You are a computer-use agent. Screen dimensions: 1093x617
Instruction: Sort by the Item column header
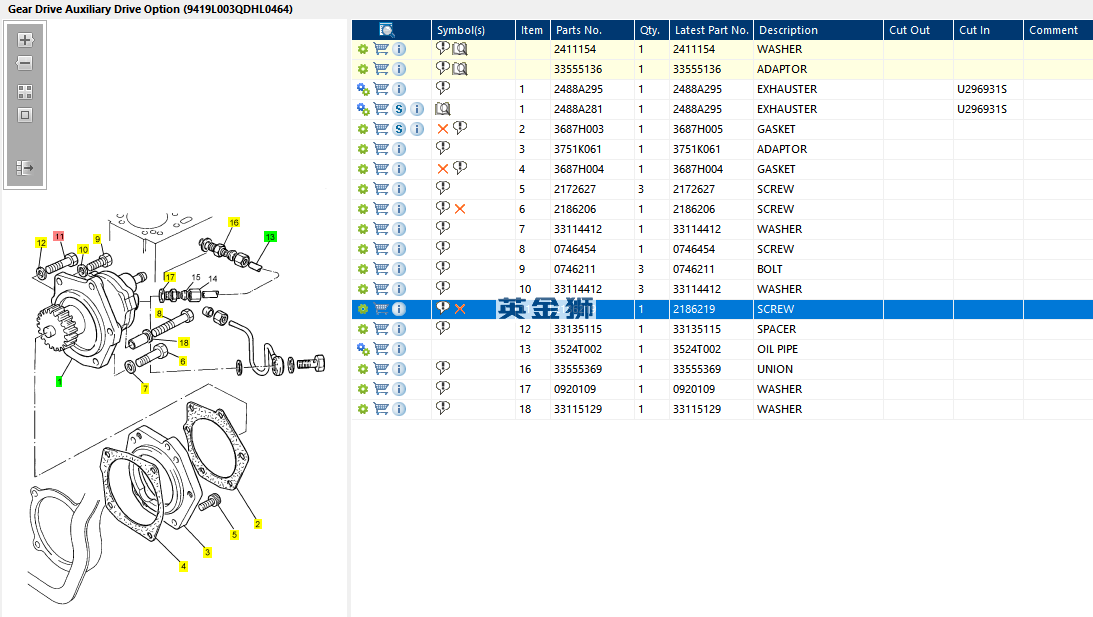coord(533,30)
